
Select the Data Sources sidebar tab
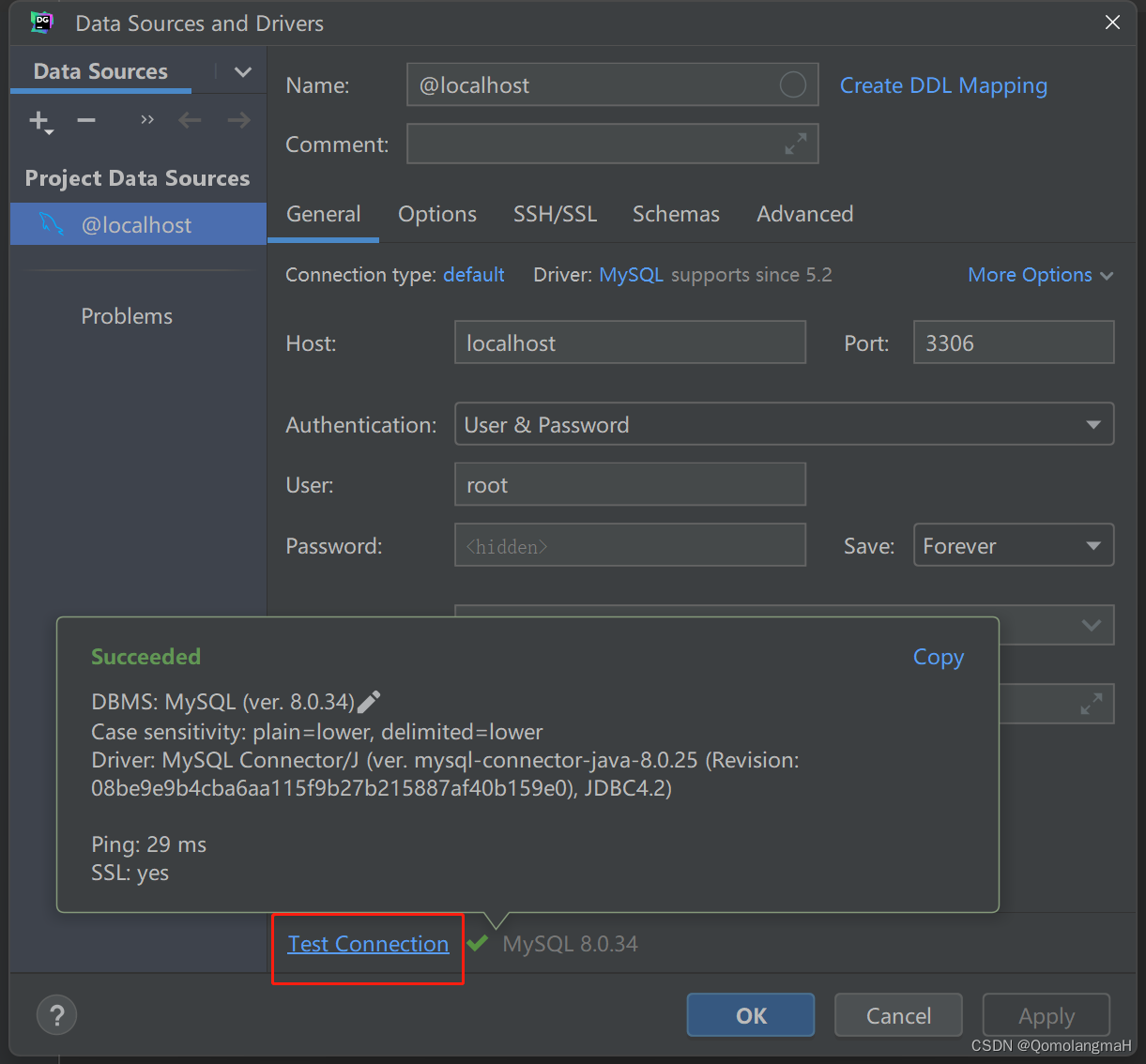pos(100,71)
